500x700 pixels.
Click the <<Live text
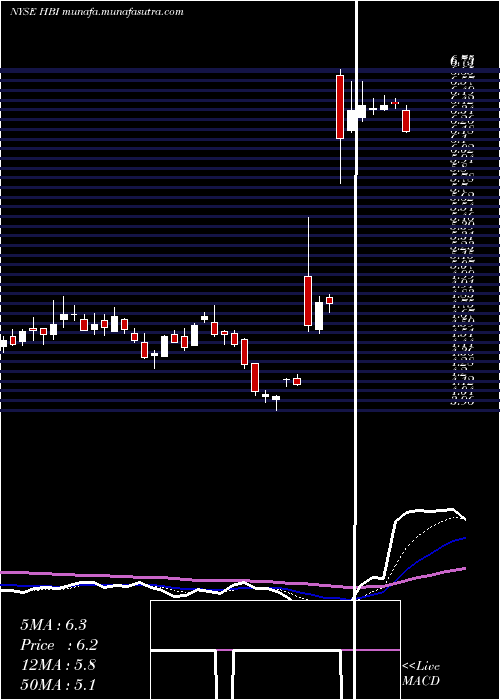421,667
